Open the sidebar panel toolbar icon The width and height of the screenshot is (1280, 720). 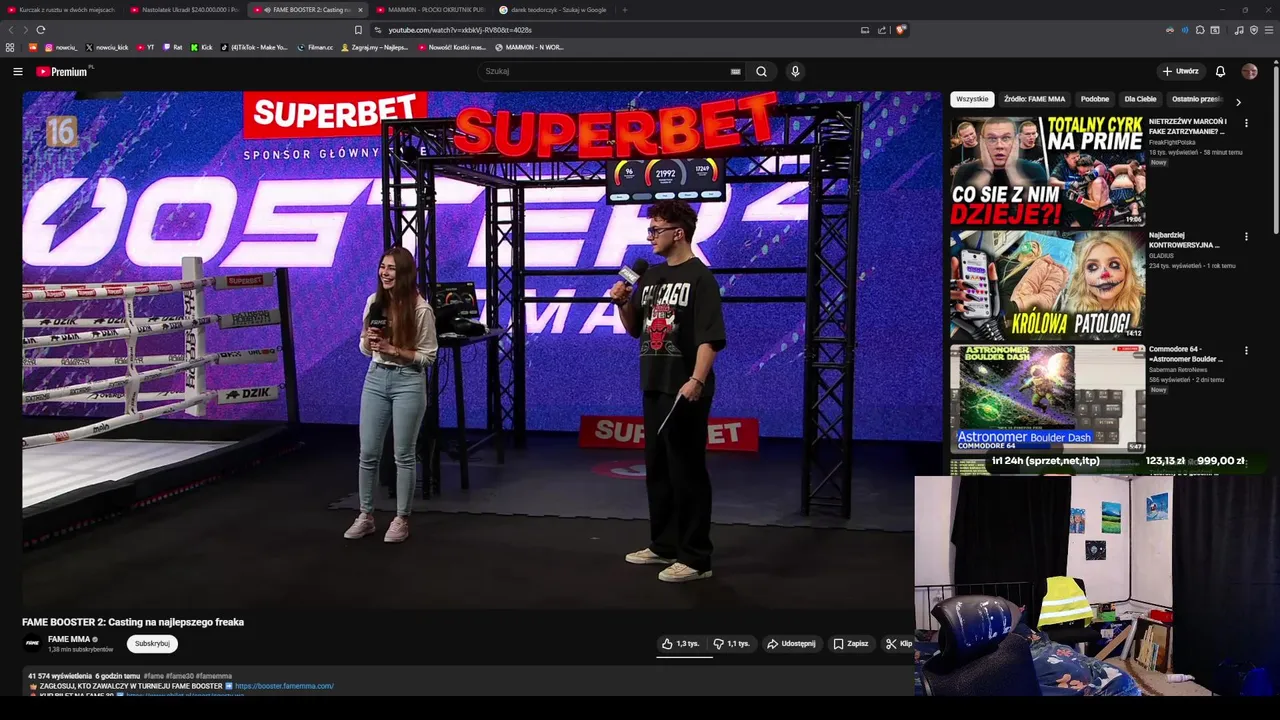click(1215, 30)
